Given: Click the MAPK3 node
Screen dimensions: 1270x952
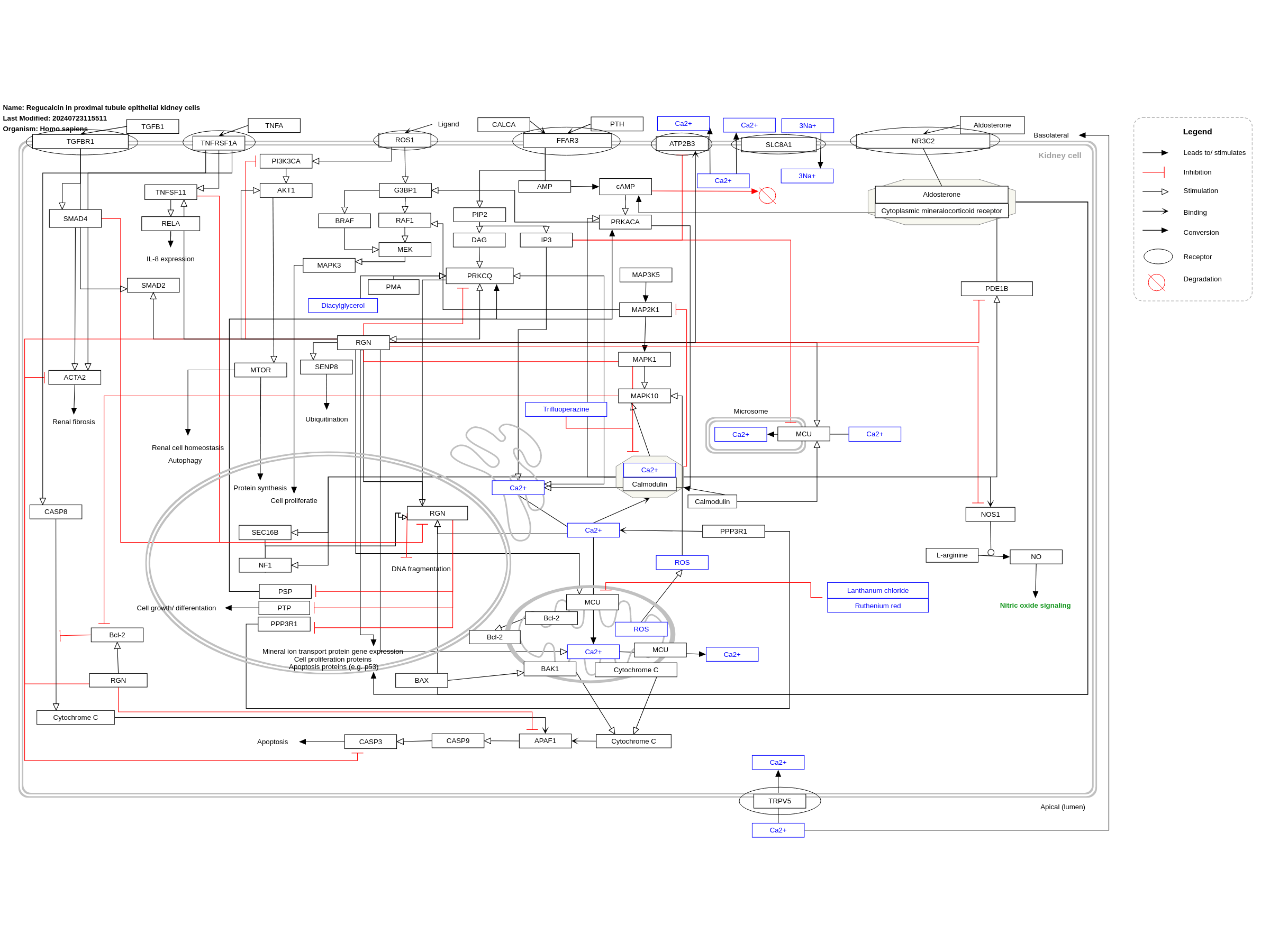Looking at the screenshot, I should coord(329,266).
